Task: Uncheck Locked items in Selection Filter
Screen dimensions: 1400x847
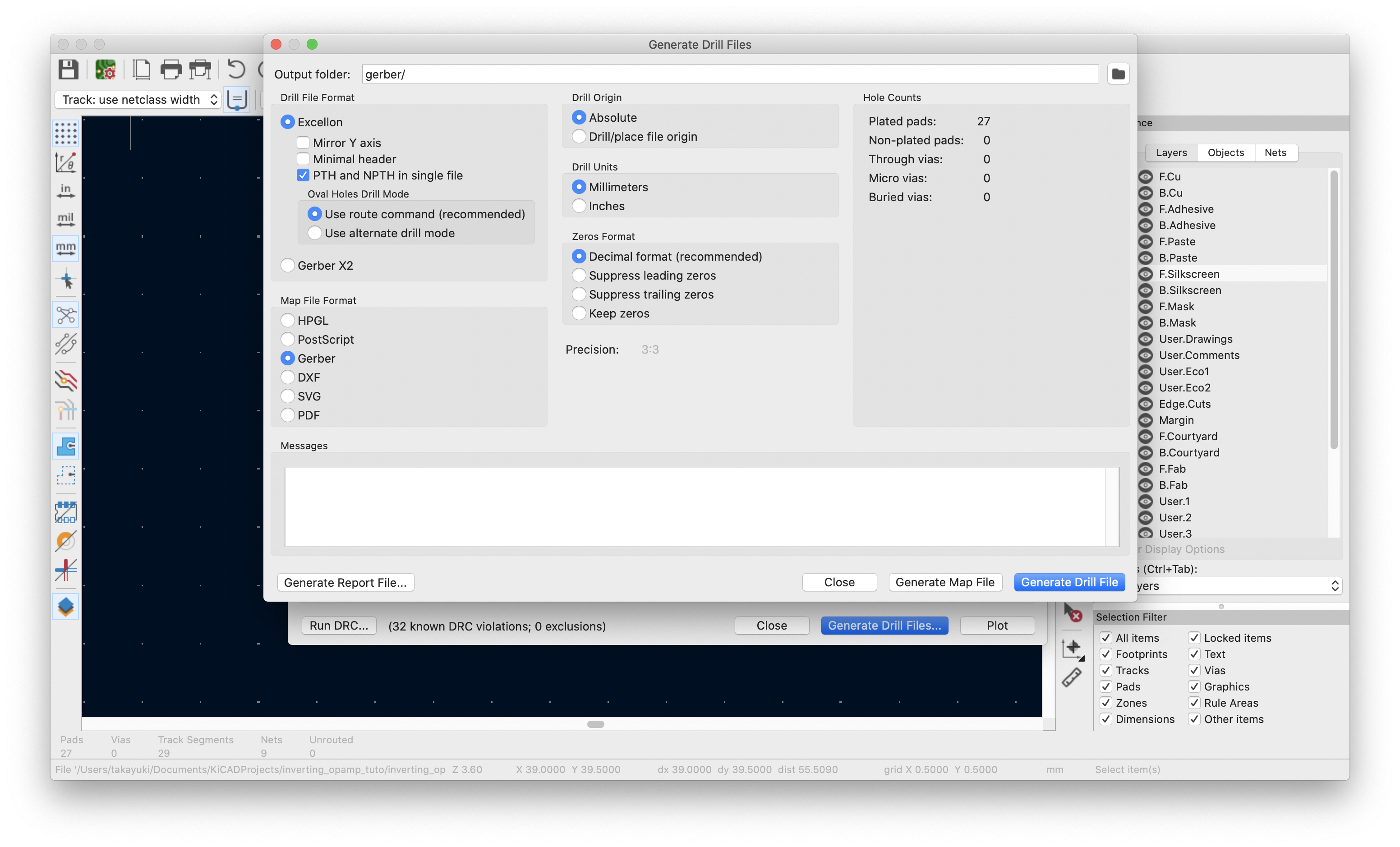Action: 1194,638
